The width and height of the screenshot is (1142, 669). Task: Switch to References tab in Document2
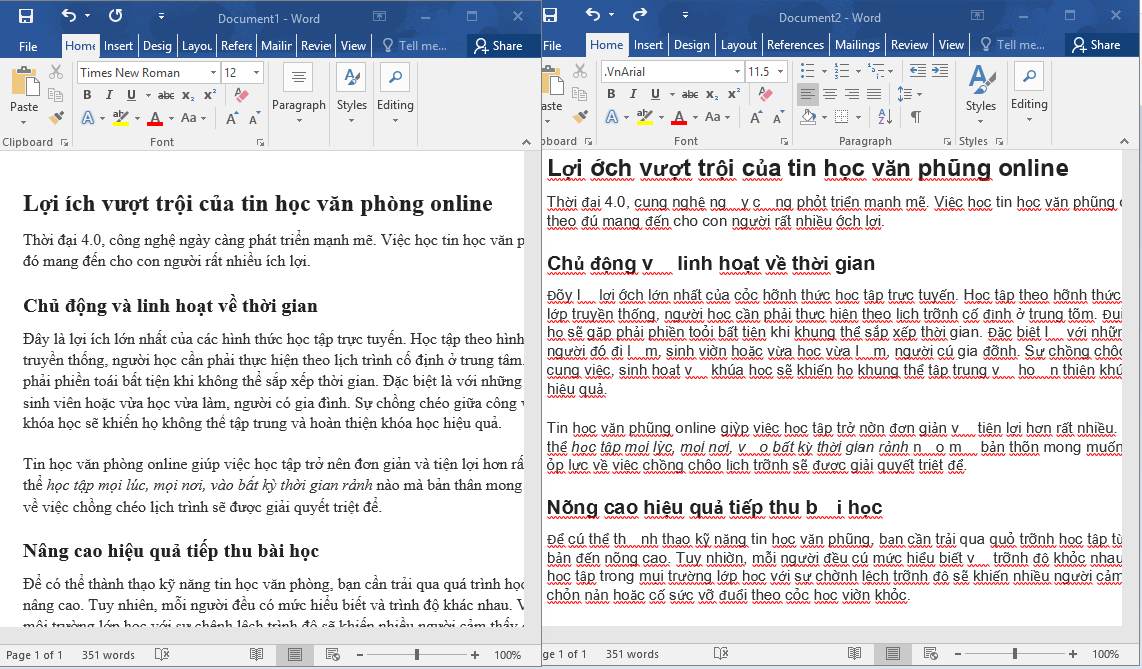point(795,45)
